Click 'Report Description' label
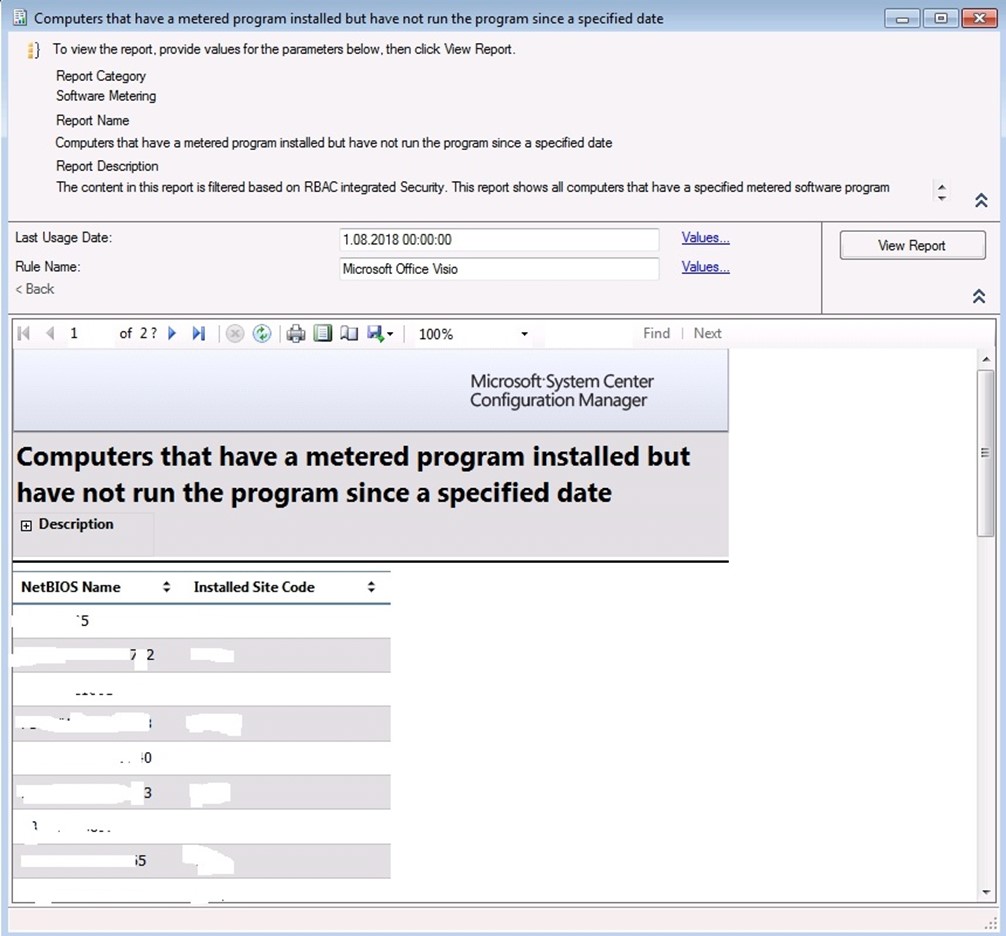Screen dimensions: 1006x936 pos(107,166)
